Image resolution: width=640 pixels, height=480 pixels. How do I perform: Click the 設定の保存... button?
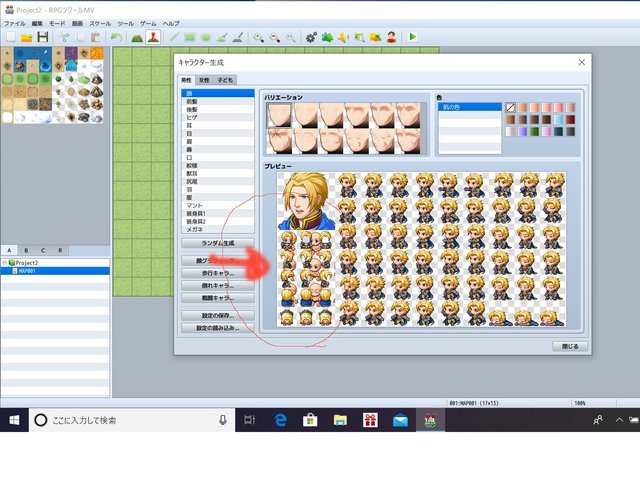(x=218, y=316)
